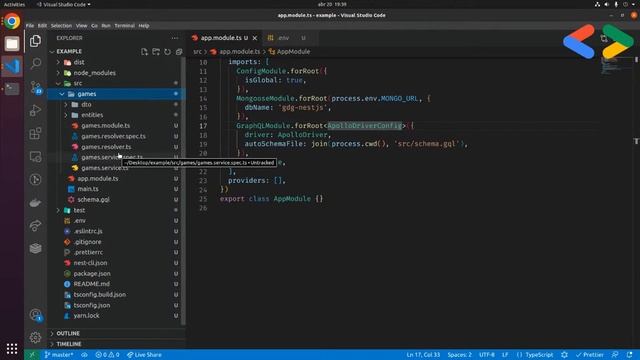Expand the dto folder
This screenshot has height=360, width=640.
click(x=117, y=104)
